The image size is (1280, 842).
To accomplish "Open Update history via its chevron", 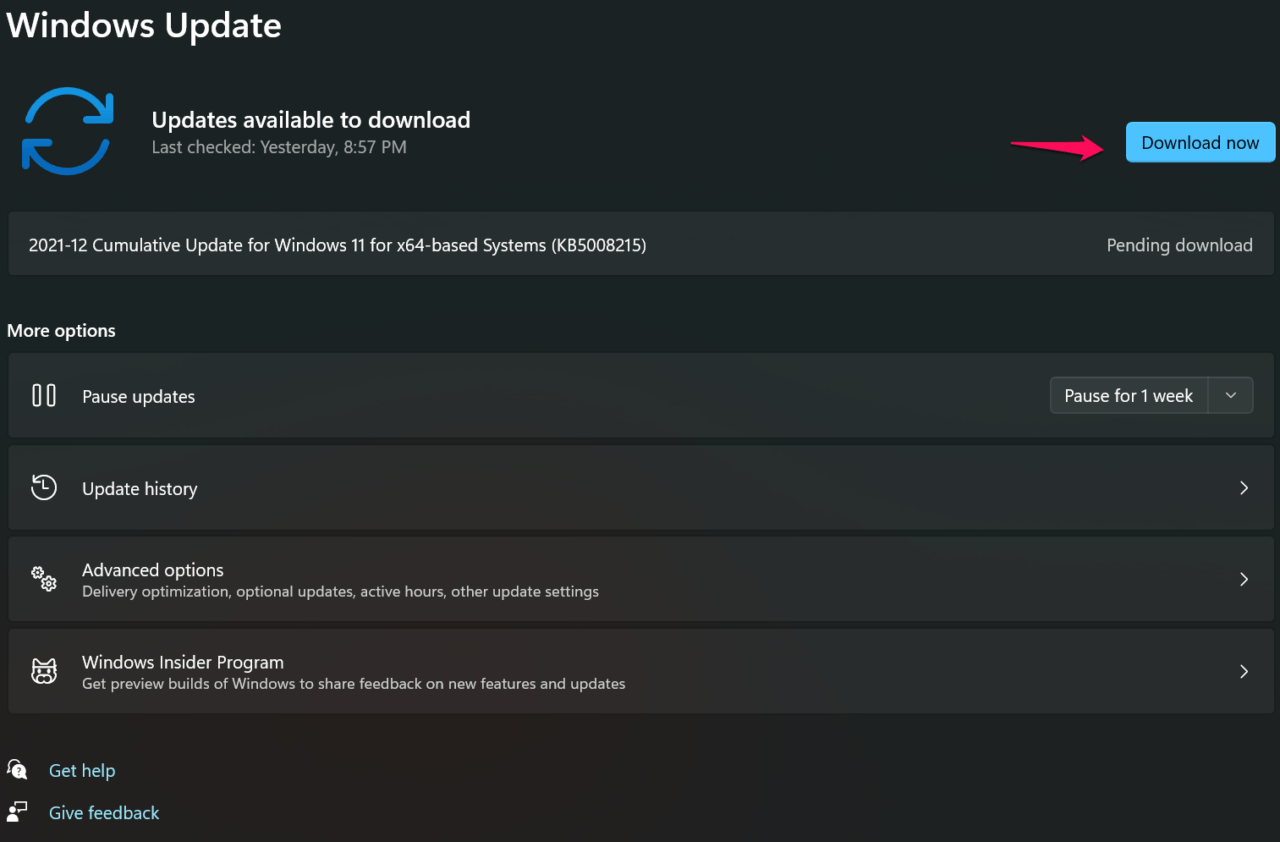I will pyautogui.click(x=1244, y=488).
